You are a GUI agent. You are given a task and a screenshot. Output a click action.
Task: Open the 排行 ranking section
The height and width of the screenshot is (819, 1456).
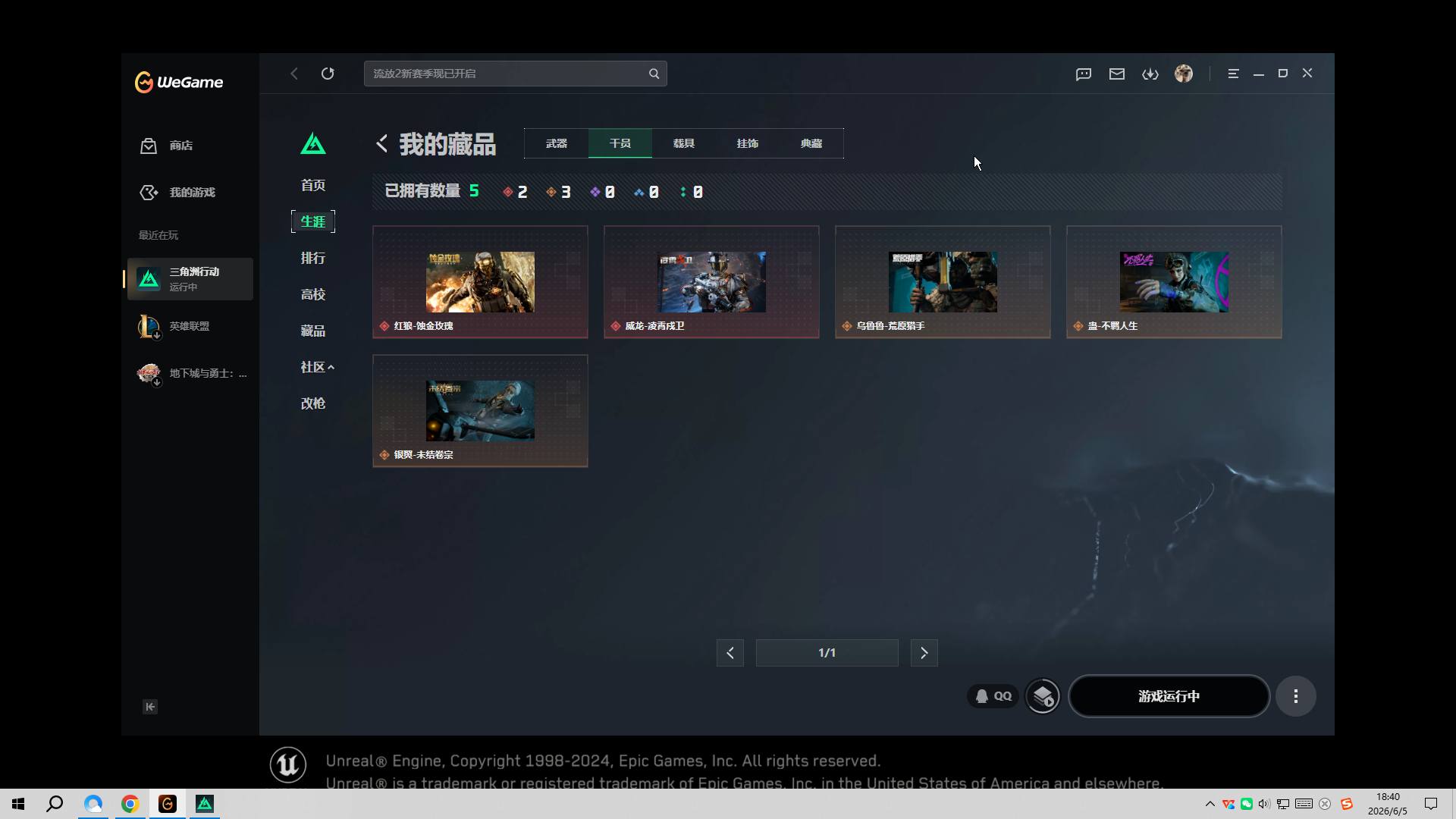coord(313,259)
